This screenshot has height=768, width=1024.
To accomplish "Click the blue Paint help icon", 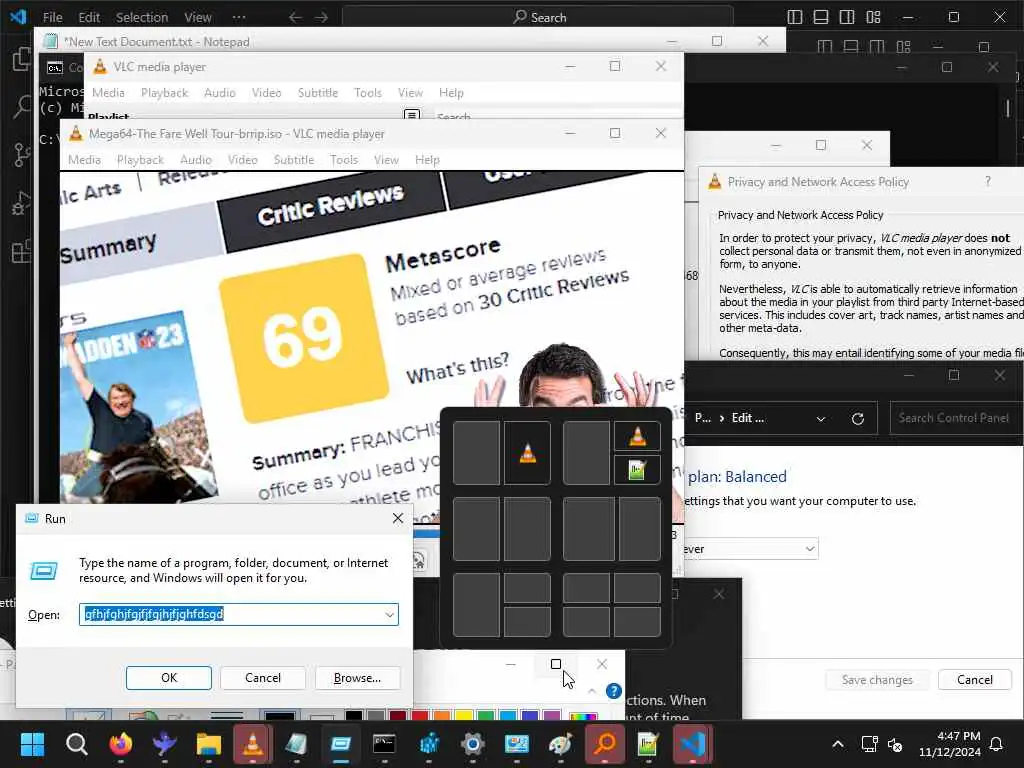I will pyautogui.click(x=613, y=691).
